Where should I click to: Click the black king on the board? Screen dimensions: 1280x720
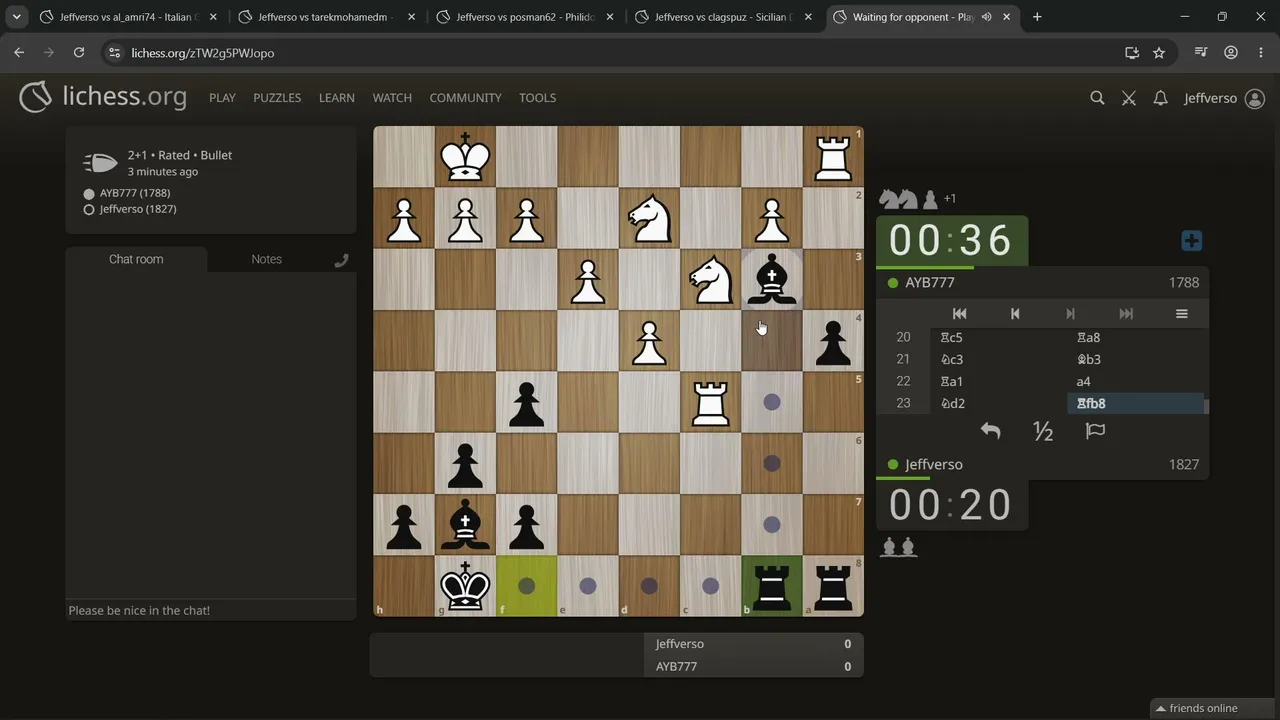tap(465, 586)
